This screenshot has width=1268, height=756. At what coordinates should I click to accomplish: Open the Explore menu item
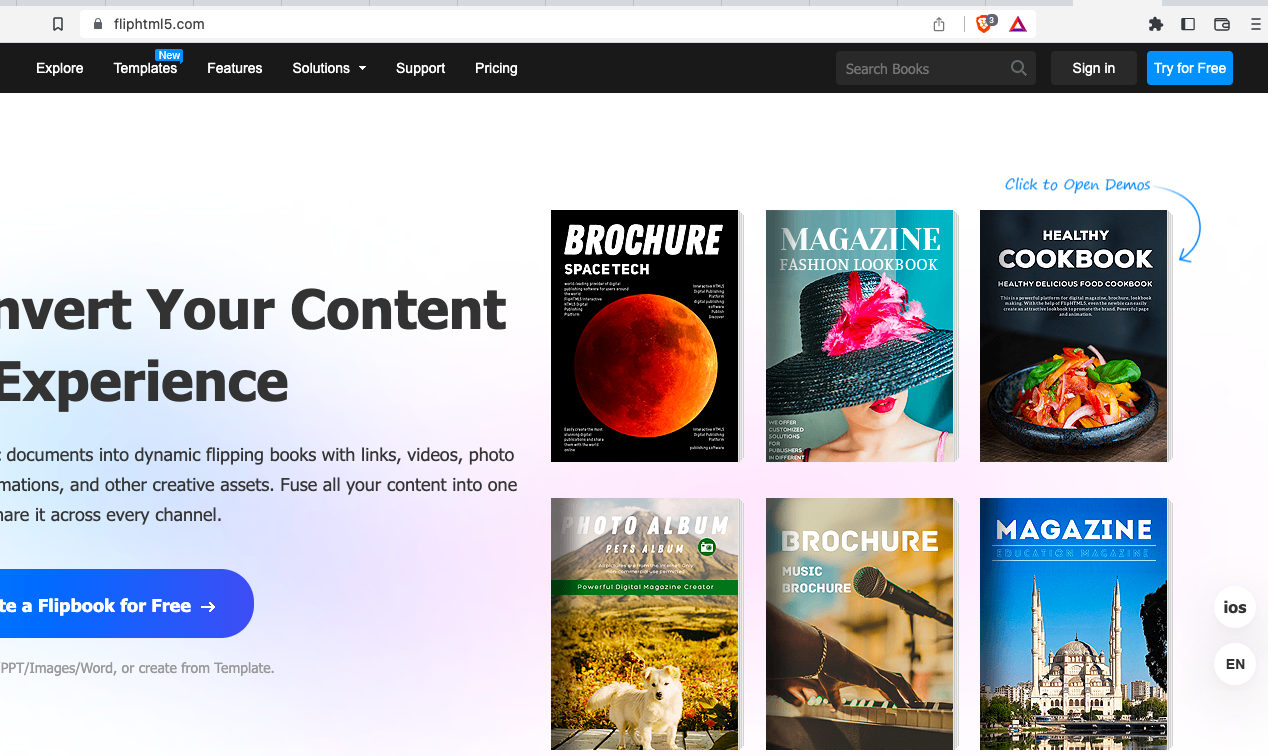pos(60,68)
